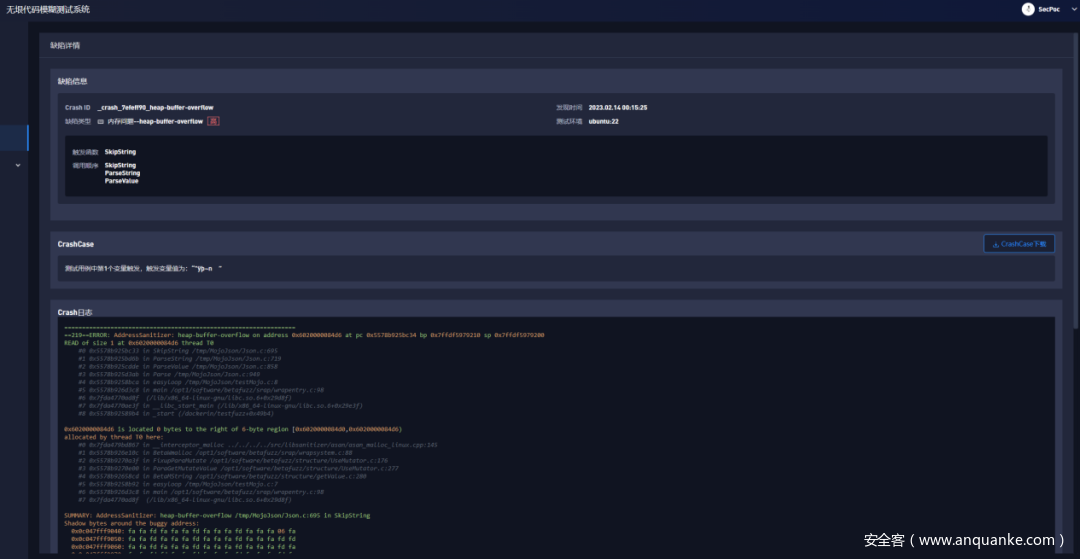Click the app title in top bar
The width and height of the screenshot is (1080, 559).
pyautogui.click(x=48, y=9)
